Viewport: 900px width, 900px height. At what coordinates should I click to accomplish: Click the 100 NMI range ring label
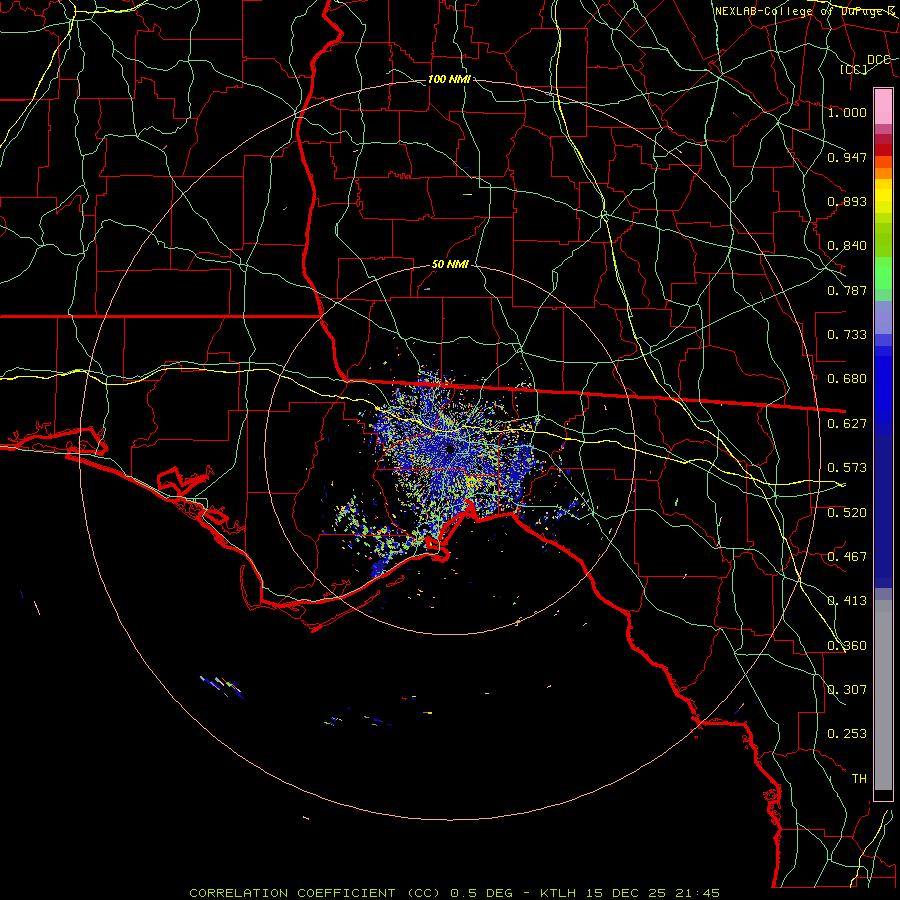pyautogui.click(x=449, y=79)
